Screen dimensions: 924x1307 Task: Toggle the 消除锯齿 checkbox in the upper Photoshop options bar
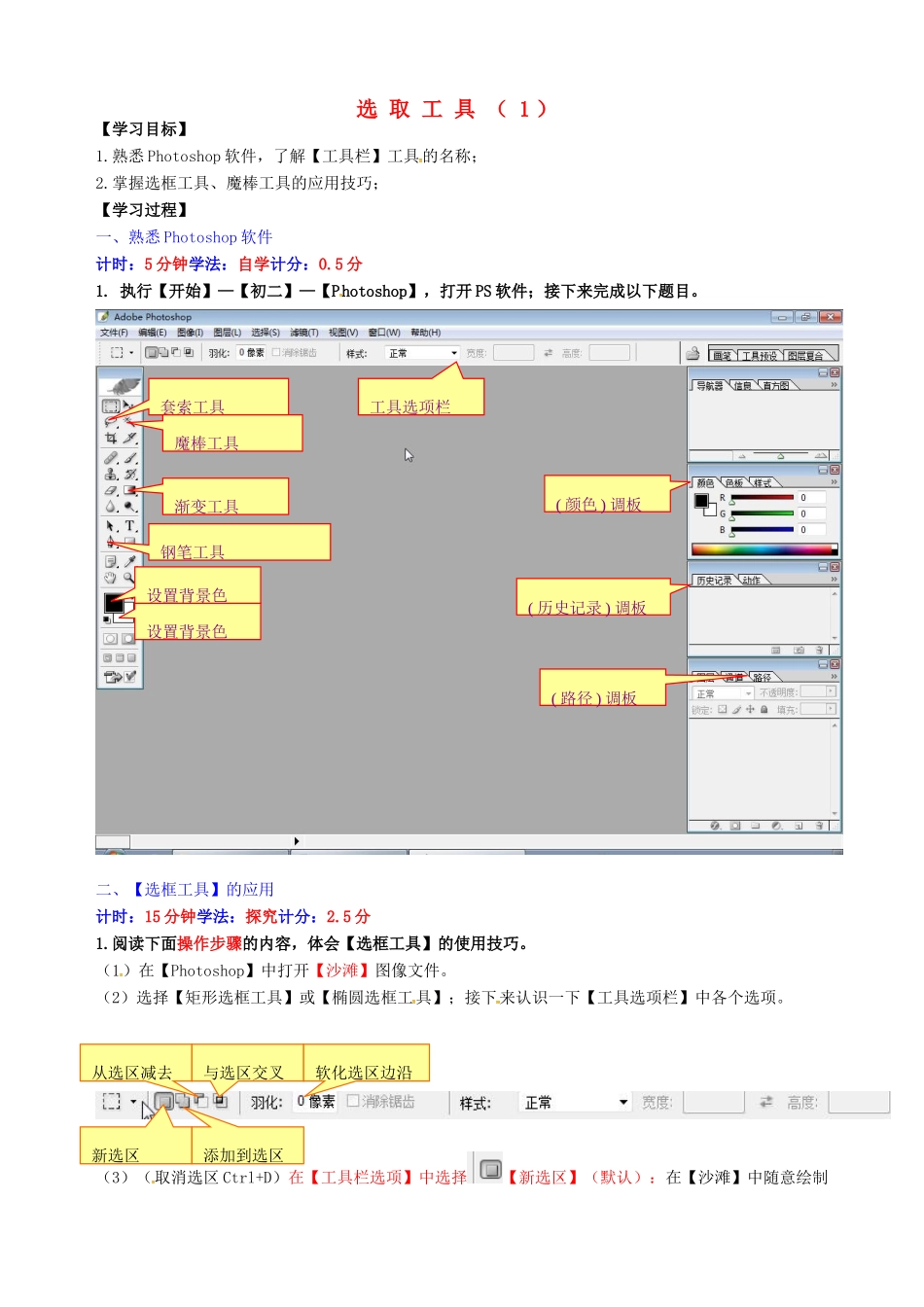[x=276, y=353]
